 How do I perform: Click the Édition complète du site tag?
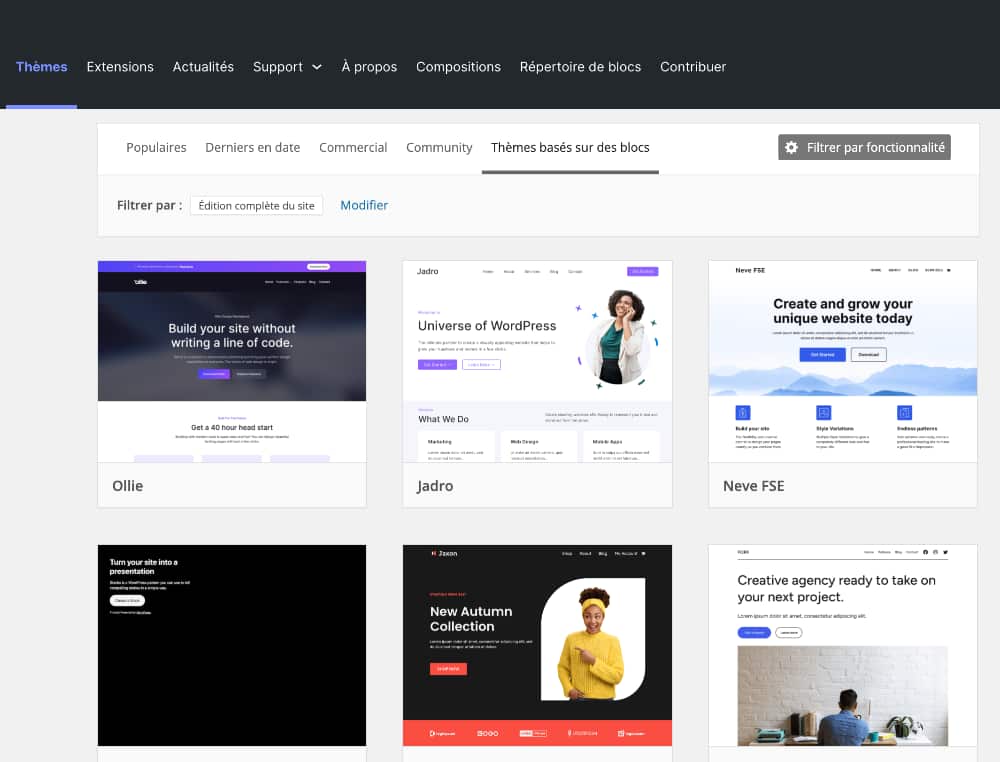pyautogui.click(x=256, y=205)
